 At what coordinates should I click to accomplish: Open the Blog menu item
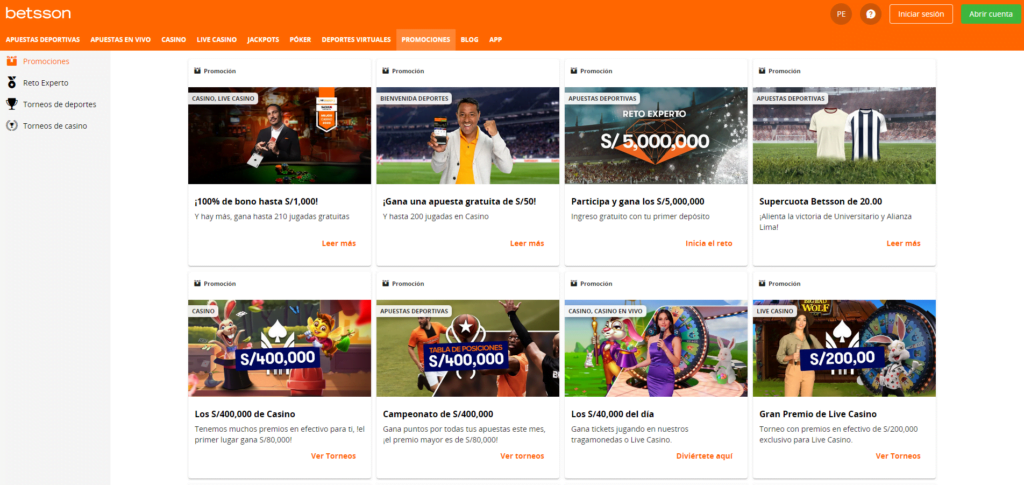[x=469, y=39]
